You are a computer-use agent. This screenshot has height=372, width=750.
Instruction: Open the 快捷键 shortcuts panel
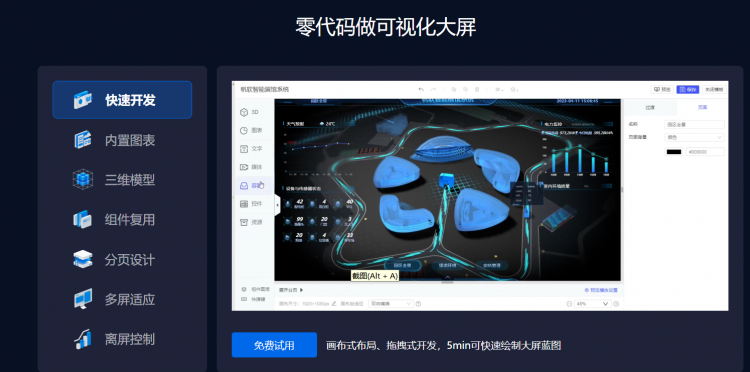click(x=254, y=299)
